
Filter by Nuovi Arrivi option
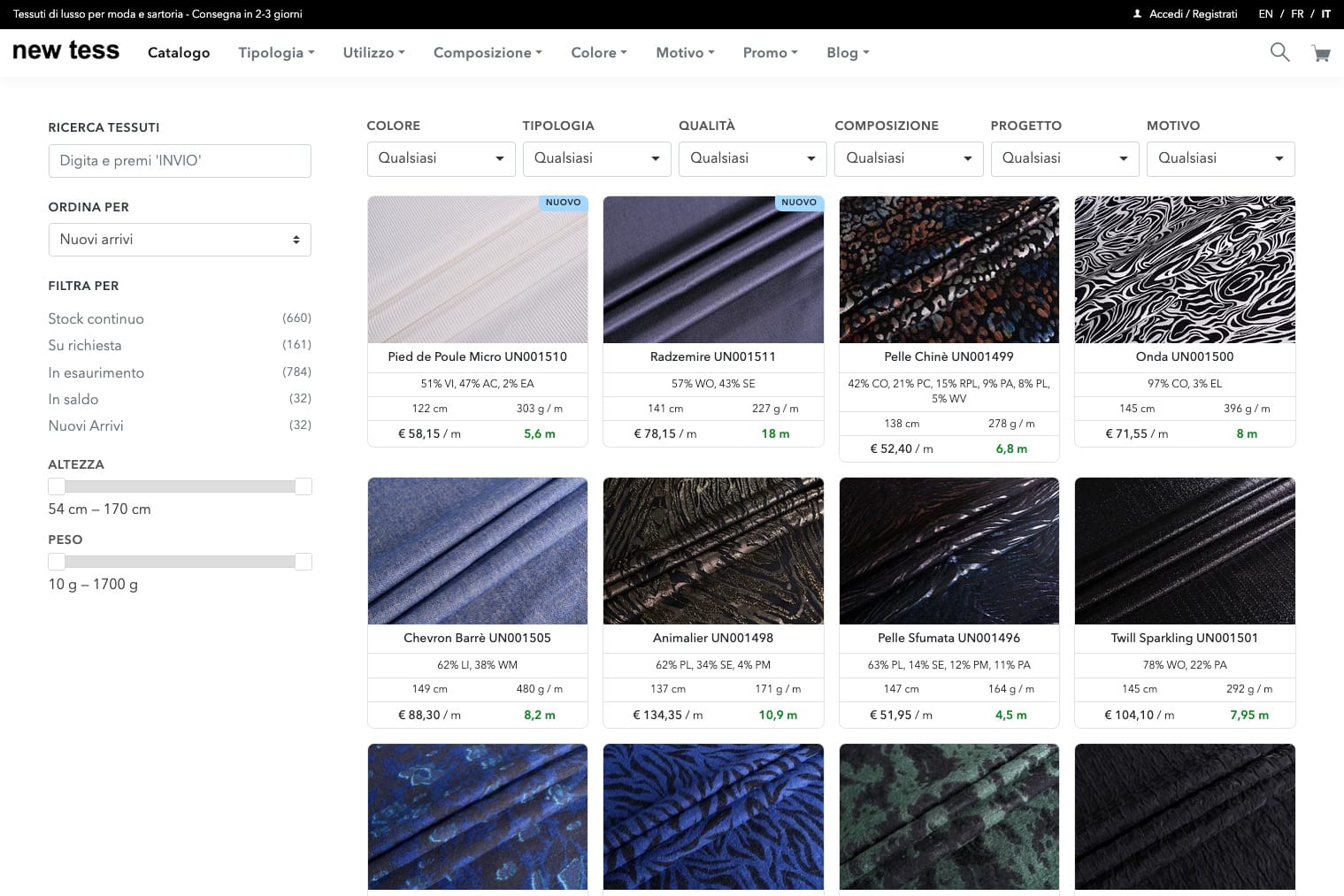click(86, 425)
